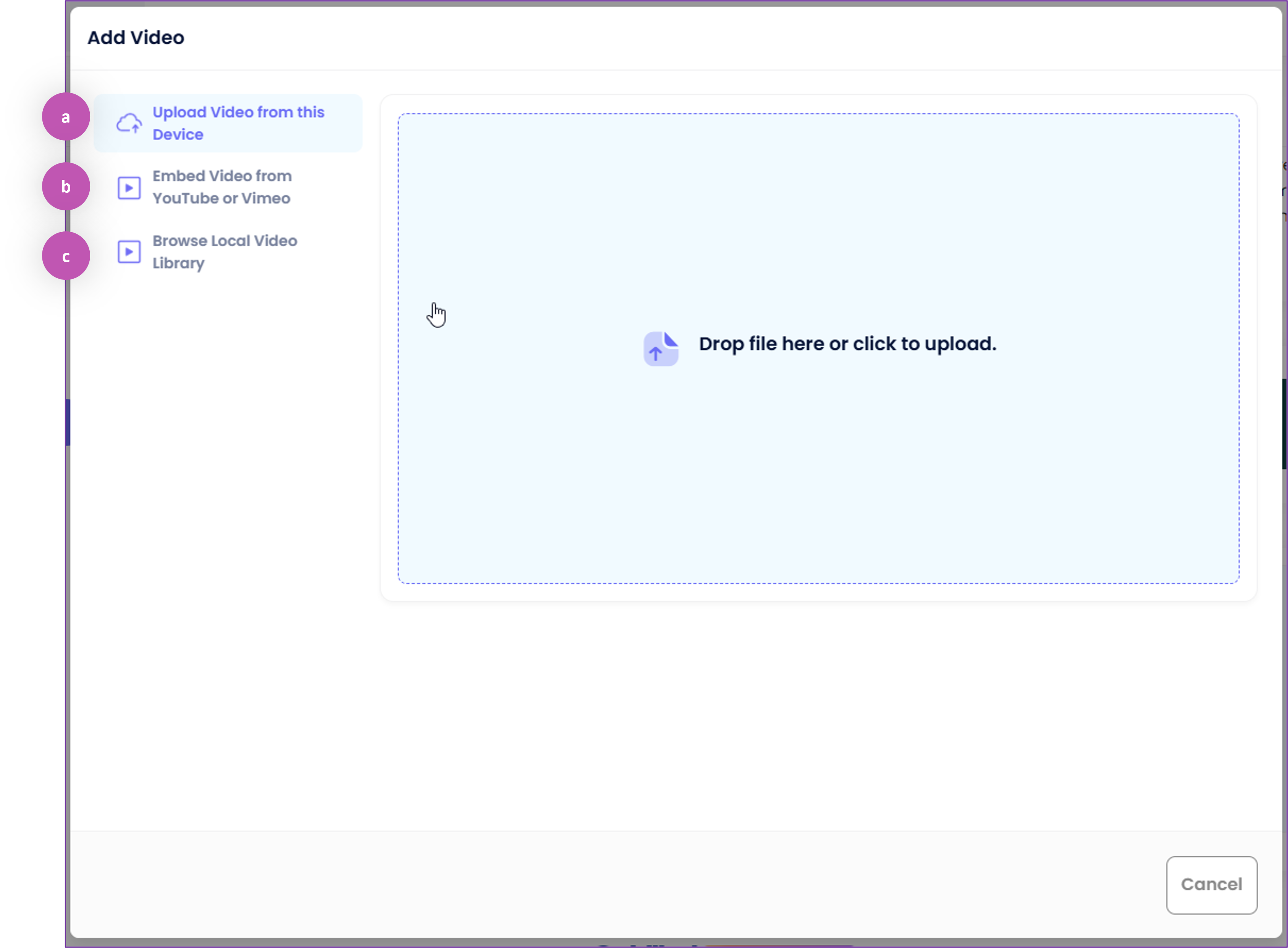
Task: Click 'Drop file here or click to upload.' text
Action: point(848,344)
